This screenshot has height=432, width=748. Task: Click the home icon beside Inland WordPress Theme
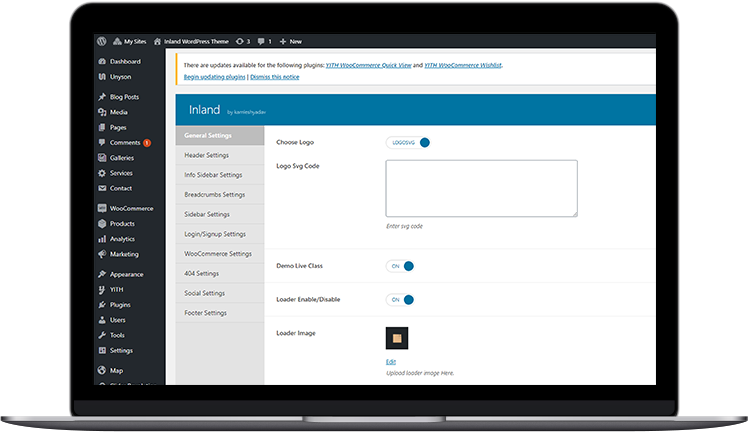click(157, 41)
